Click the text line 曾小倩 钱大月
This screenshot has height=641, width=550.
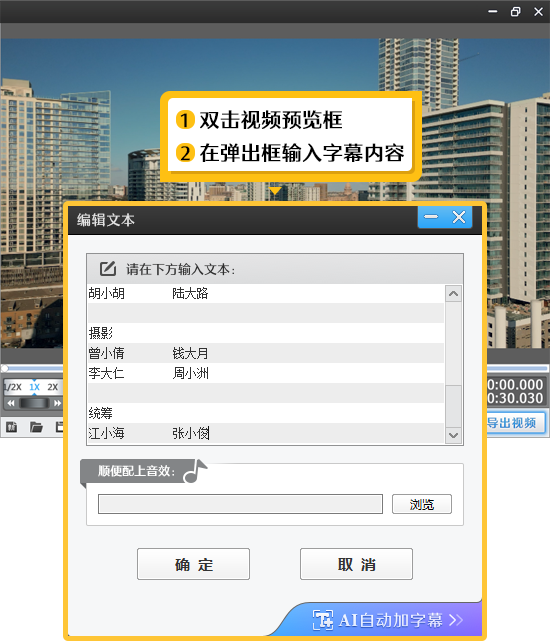266,353
